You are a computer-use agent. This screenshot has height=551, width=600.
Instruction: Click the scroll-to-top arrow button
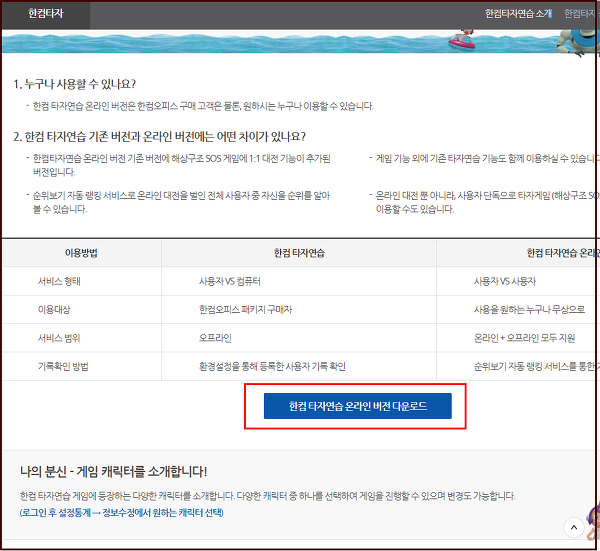click(574, 528)
